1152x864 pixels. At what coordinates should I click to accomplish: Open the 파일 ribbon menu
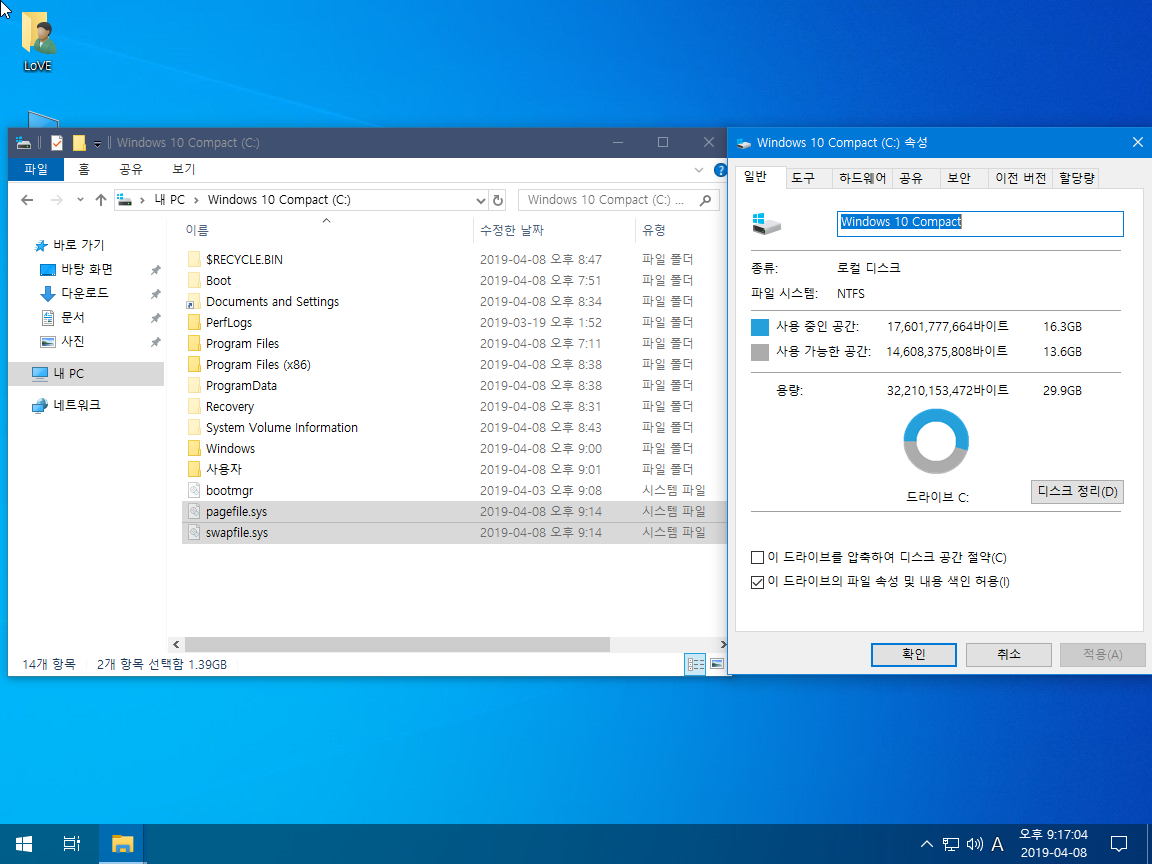[35, 169]
